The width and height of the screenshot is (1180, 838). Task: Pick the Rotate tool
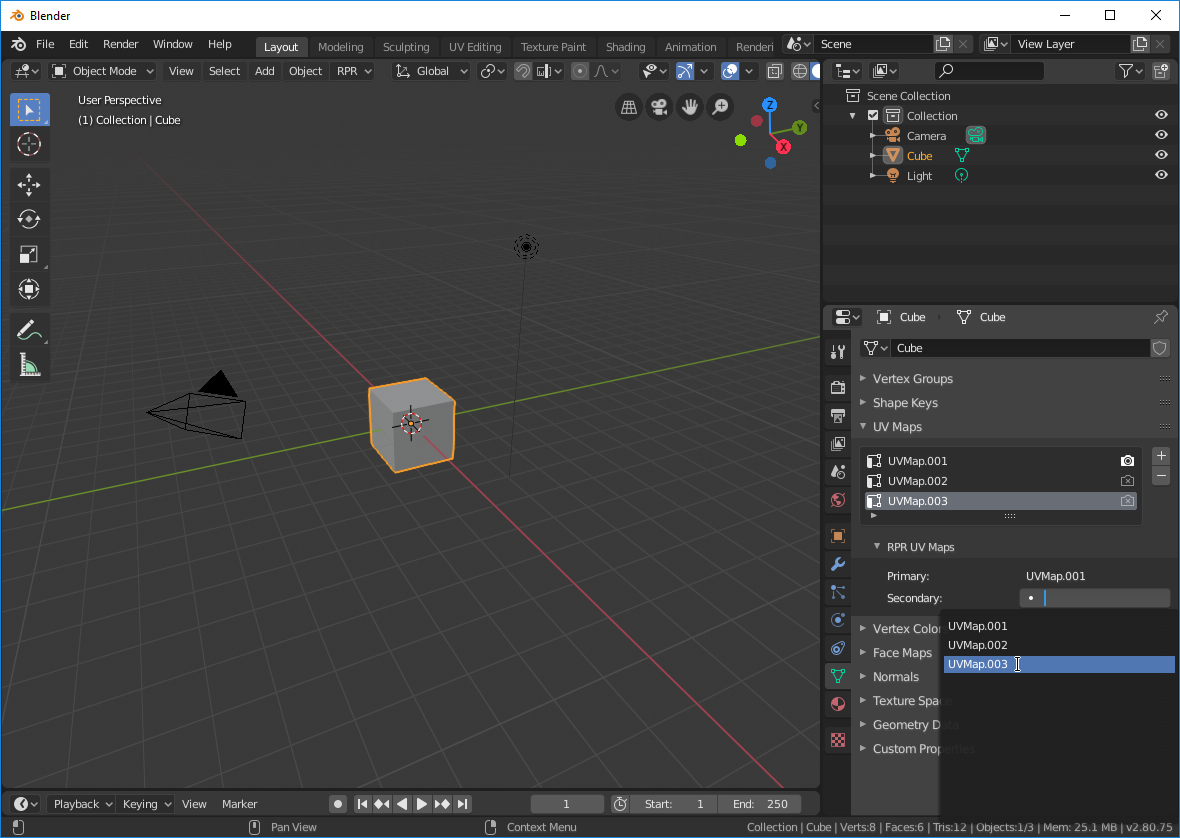[x=29, y=220]
